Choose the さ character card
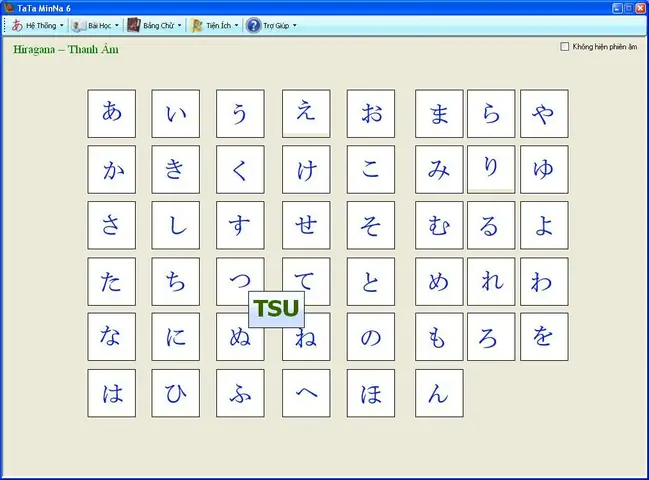The image size is (649, 480). point(112,226)
